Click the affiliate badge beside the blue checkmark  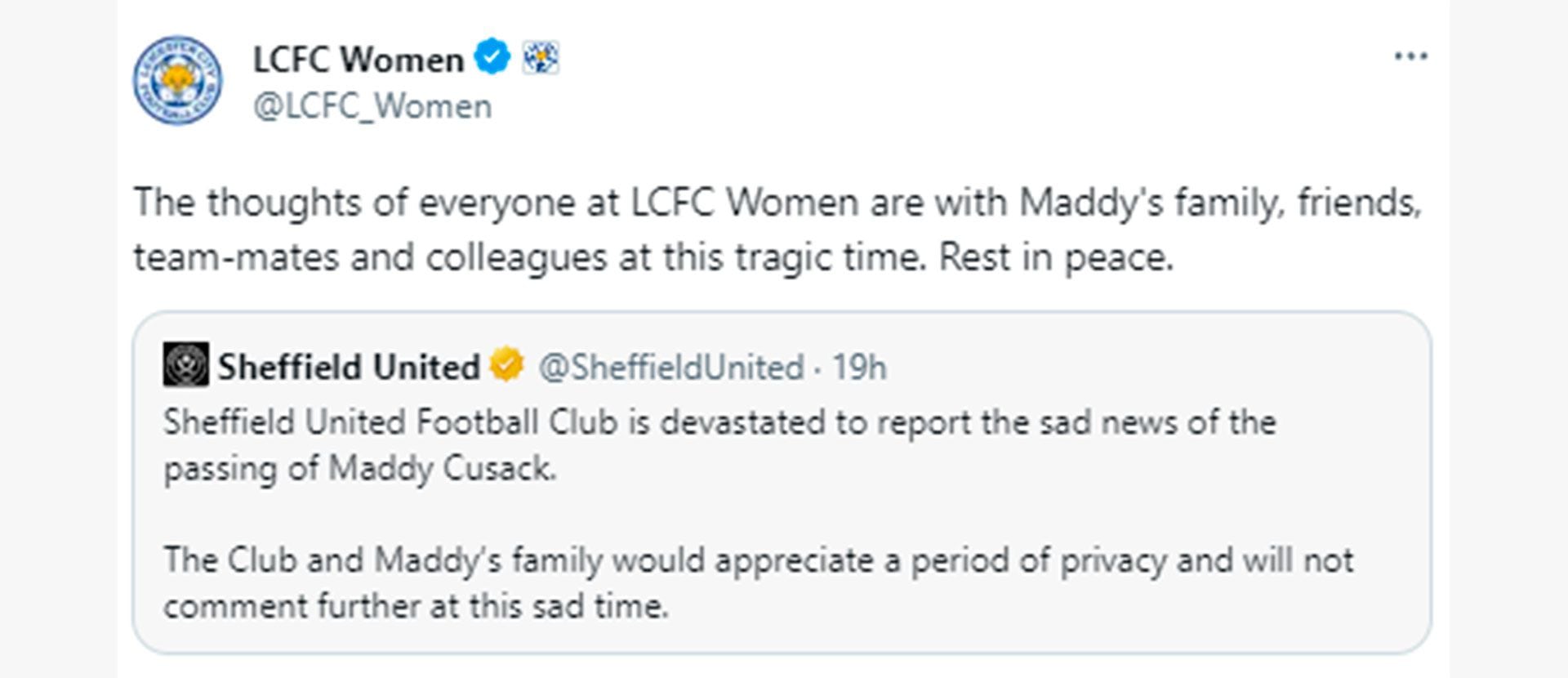point(541,58)
